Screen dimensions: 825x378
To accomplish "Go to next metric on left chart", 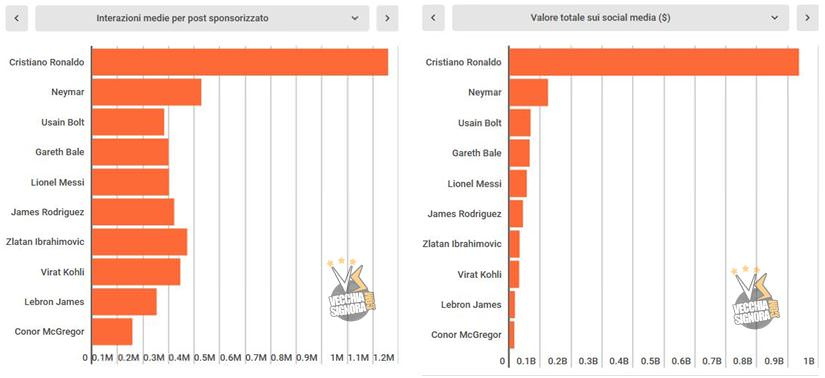I will (387, 18).
